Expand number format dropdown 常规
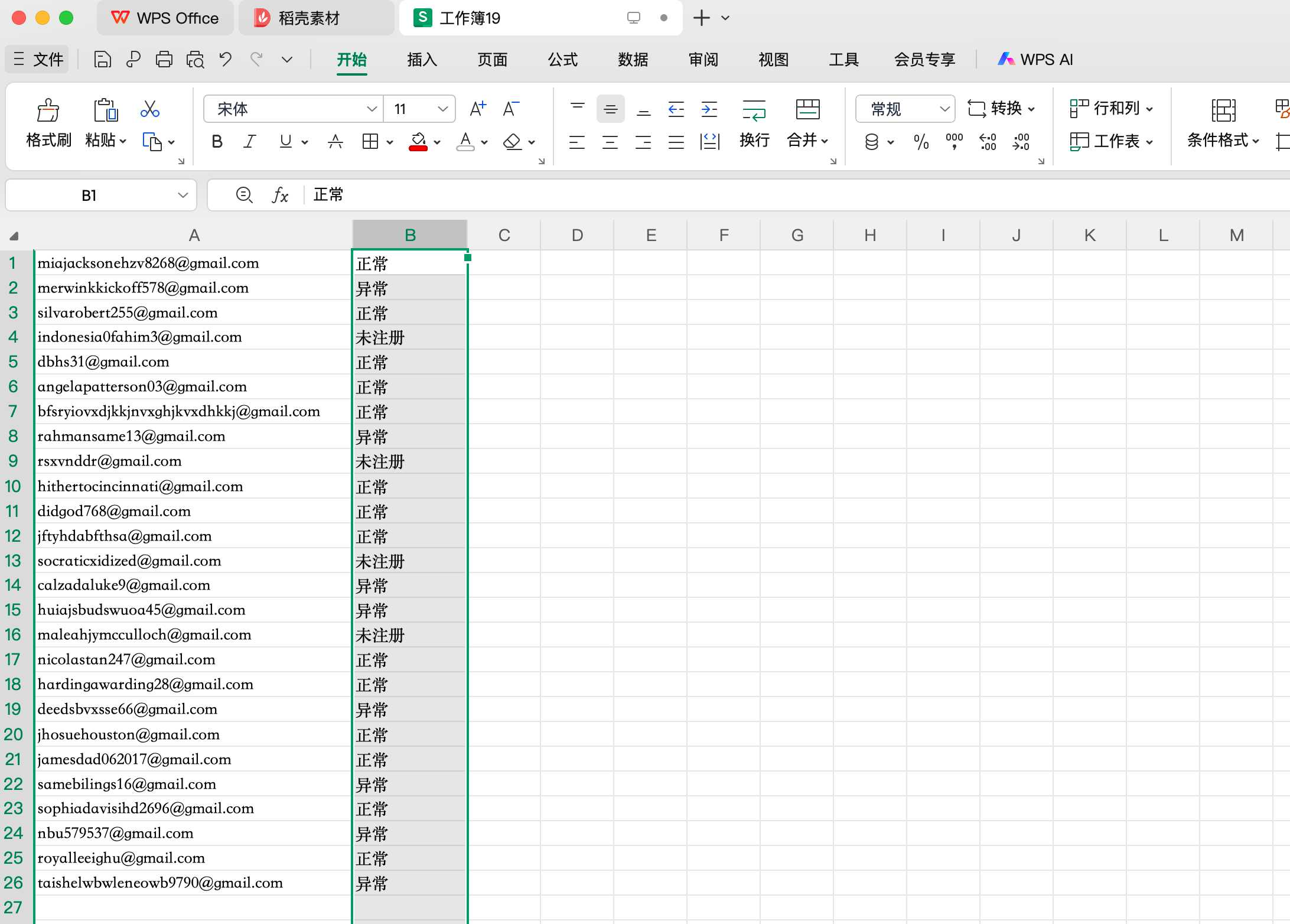 (x=944, y=109)
